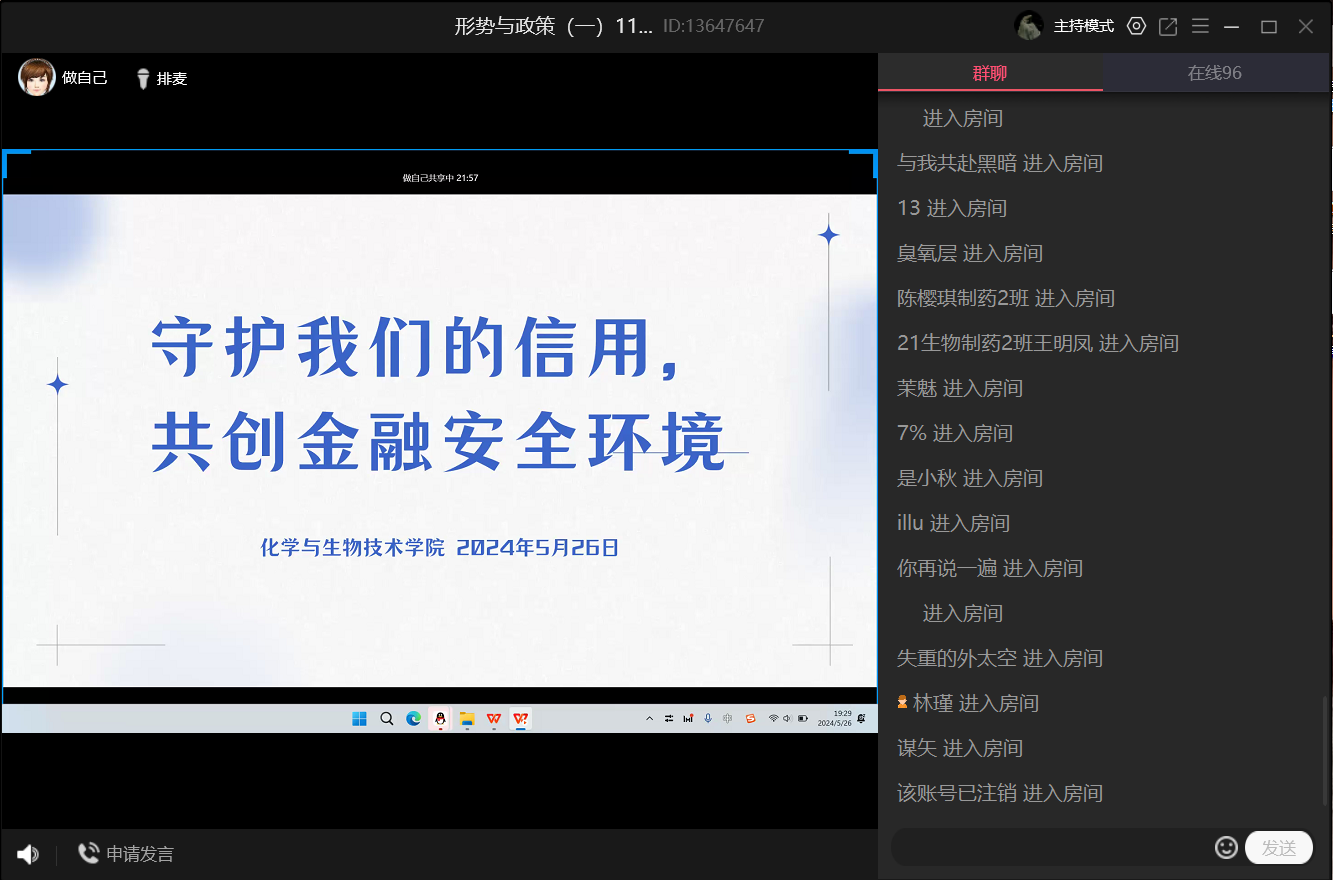Click the QQ penguin icon in shared taskbar
This screenshot has width=1333, height=880.
click(x=439, y=718)
